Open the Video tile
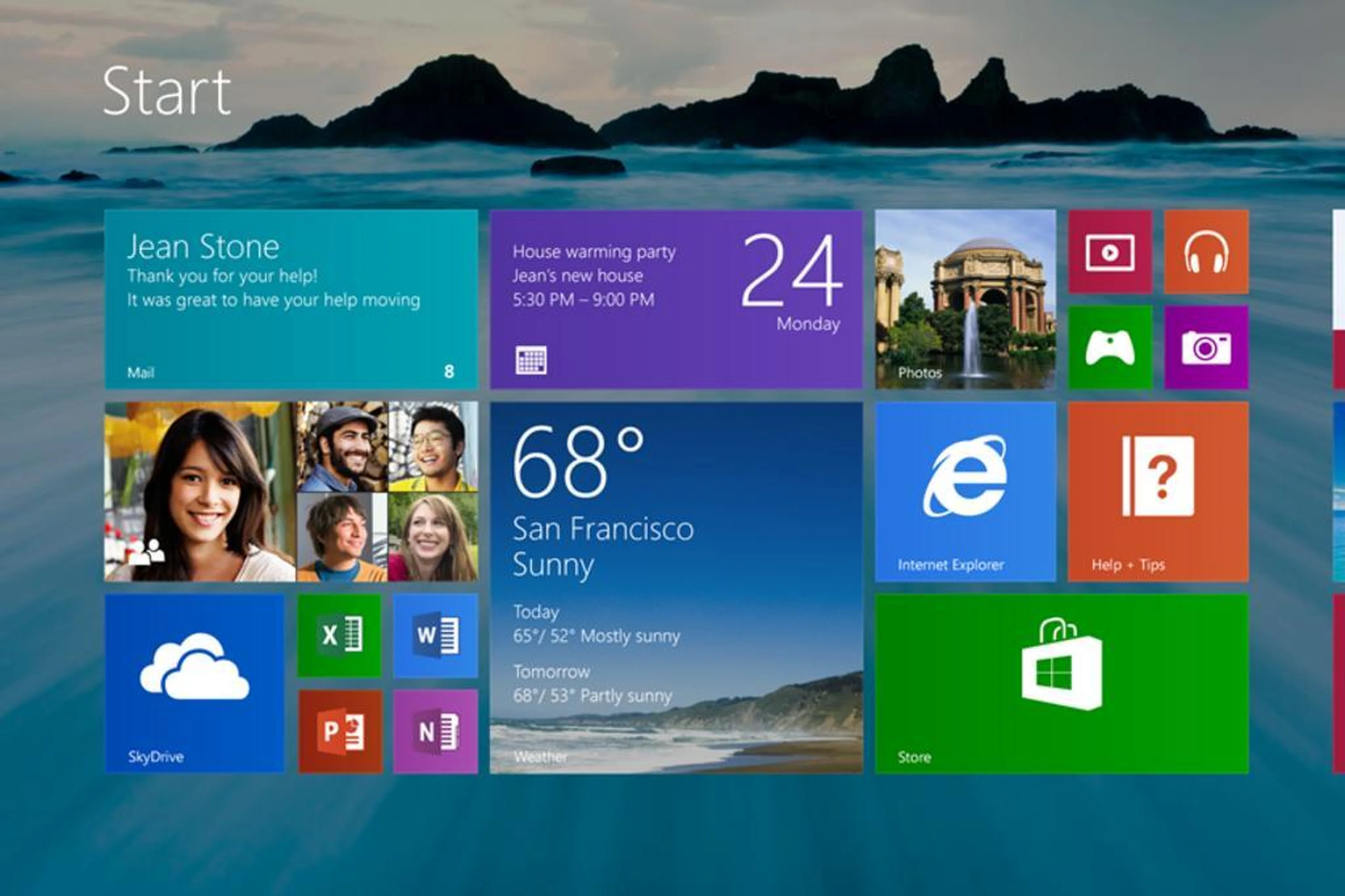The image size is (1345, 896). click(1110, 252)
